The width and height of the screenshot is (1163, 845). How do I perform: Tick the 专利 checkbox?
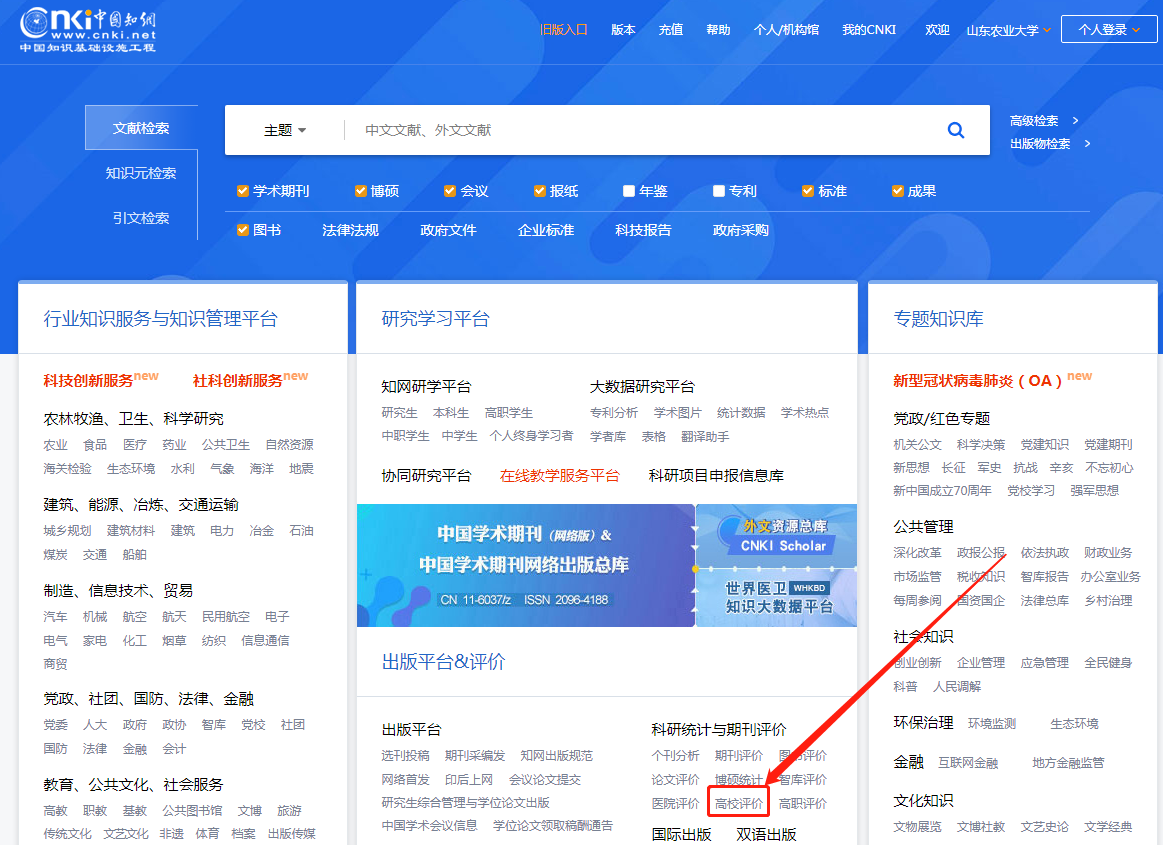[x=719, y=191]
